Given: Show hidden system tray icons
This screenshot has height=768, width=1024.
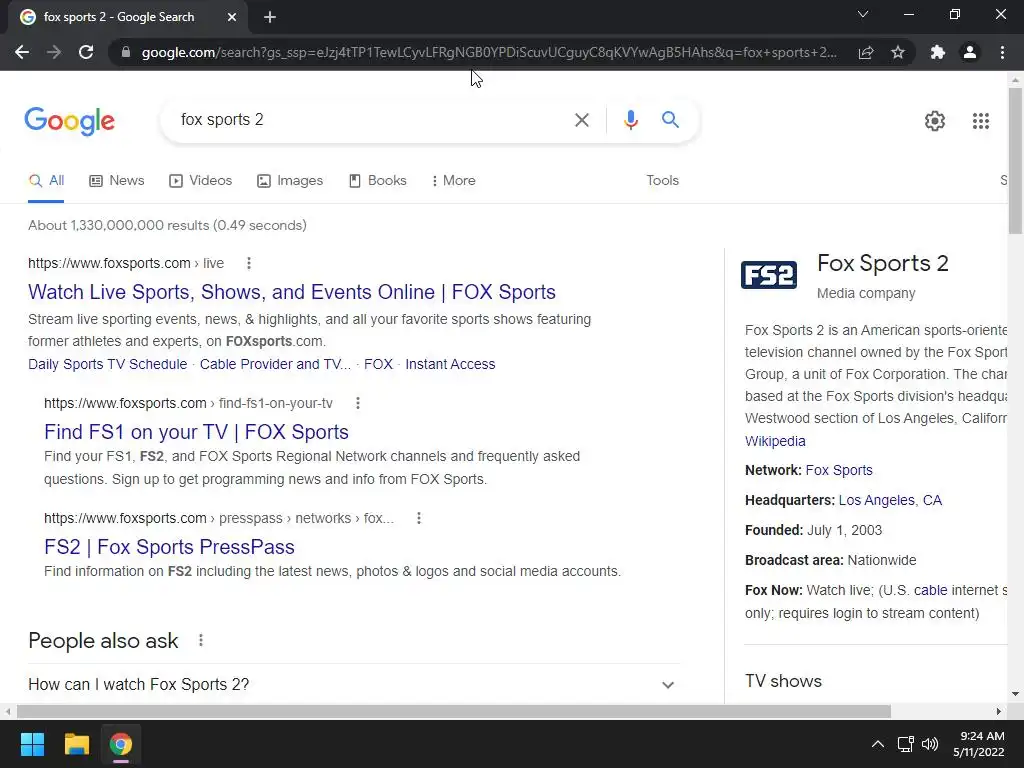Looking at the screenshot, I should [878, 744].
